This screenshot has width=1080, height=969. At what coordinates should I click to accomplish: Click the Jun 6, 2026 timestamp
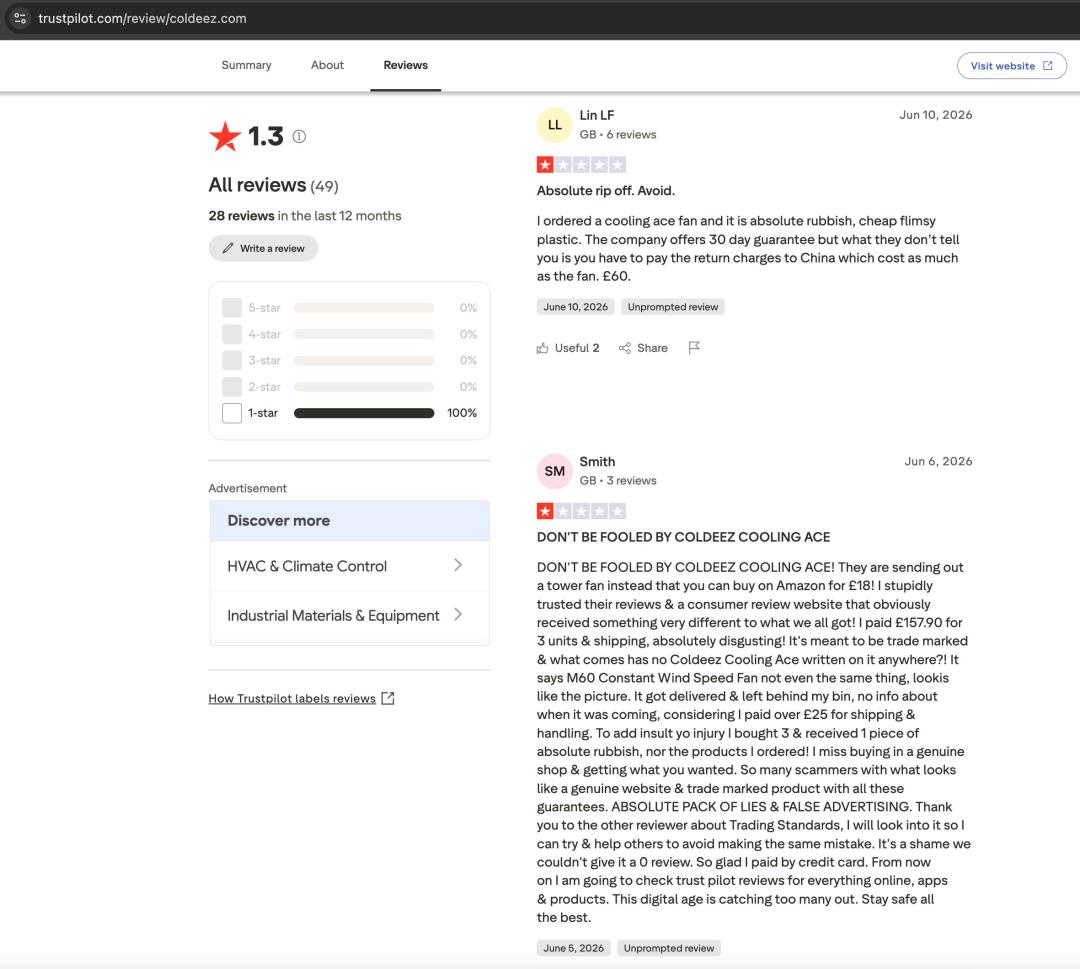click(x=938, y=461)
